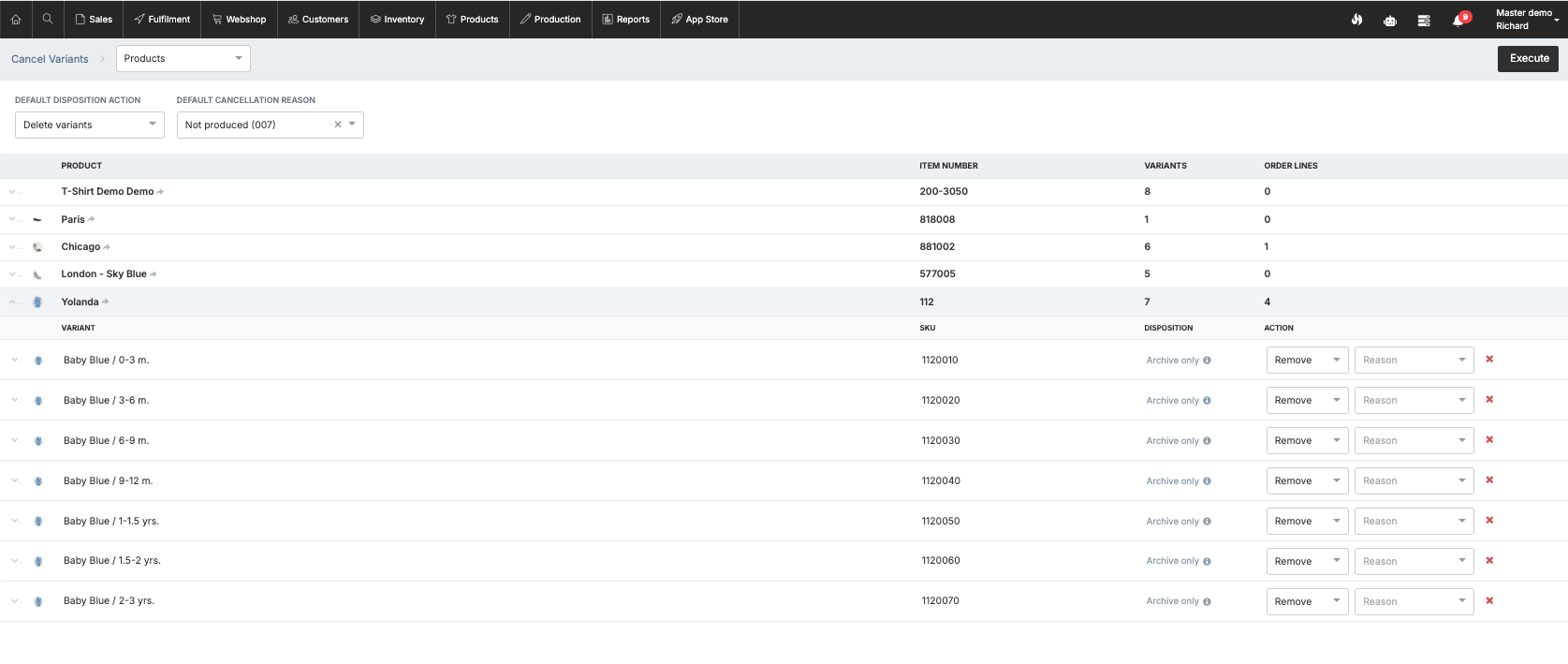Open the Production menu
The height and width of the screenshot is (664, 1568).
pyautogui.click(x=550, y=19)
